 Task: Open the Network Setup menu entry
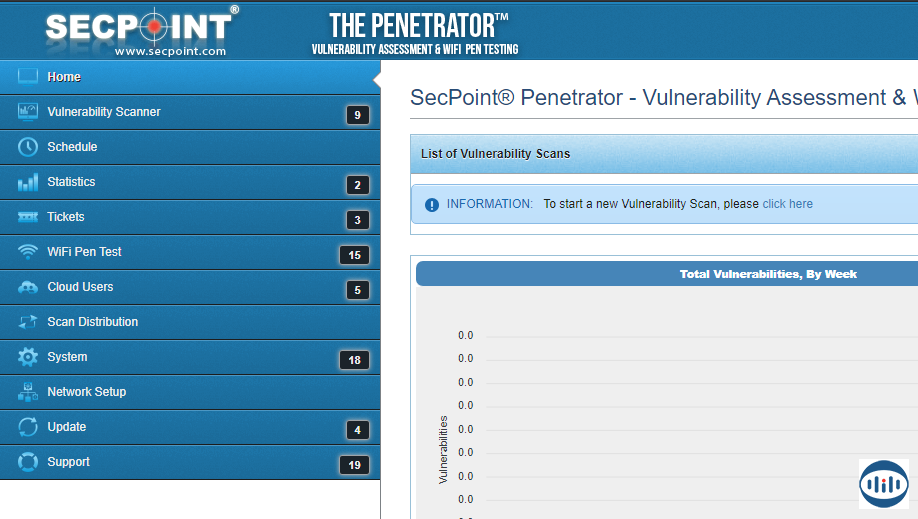click(86, 392)
